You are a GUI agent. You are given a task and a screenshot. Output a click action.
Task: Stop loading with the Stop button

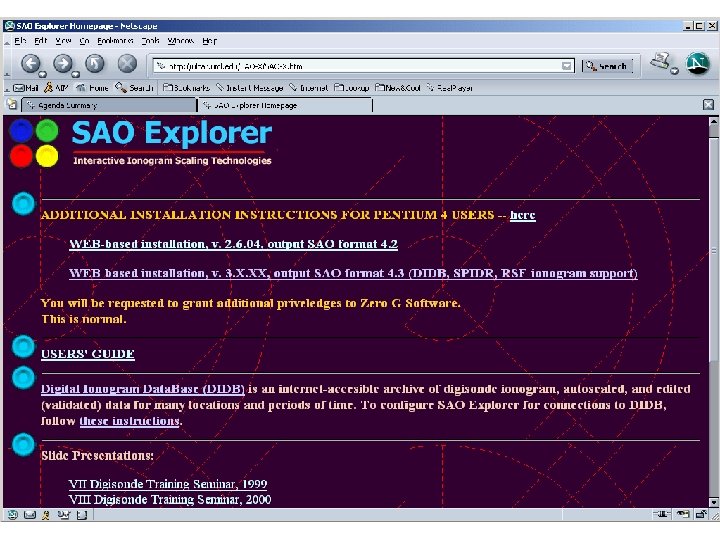127,63
